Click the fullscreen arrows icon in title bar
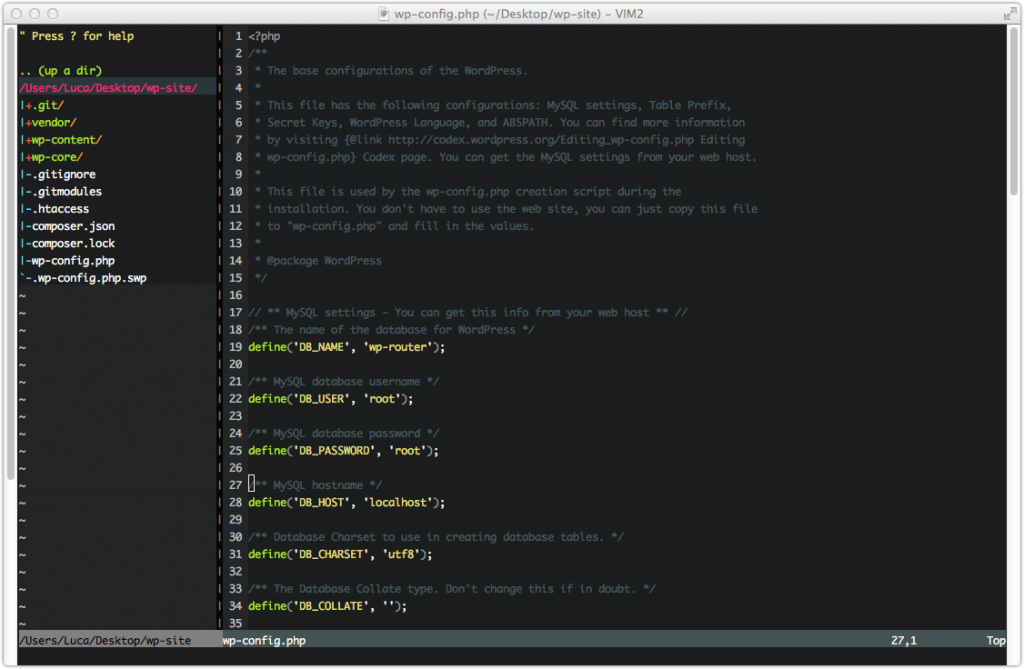 point(1009,14)
